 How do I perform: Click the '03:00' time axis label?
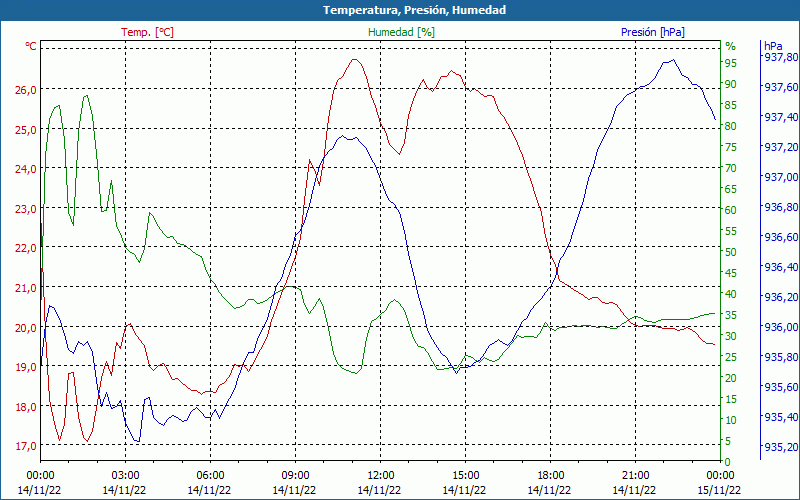coord(125,475)
